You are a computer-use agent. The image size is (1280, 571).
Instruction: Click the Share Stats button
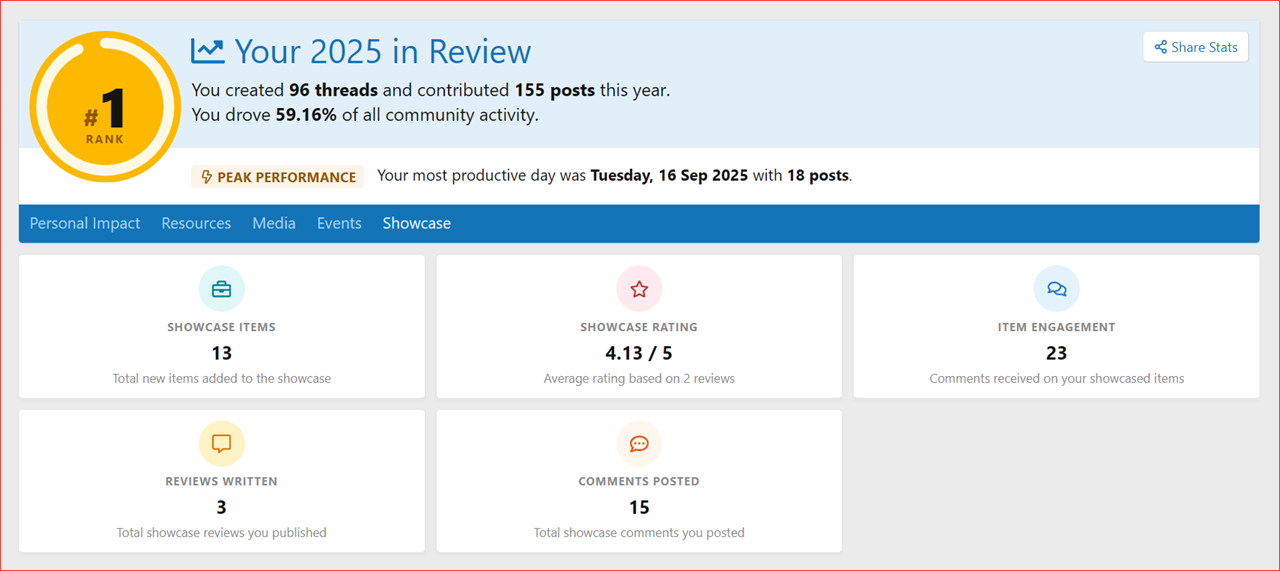pos(1196,47)
